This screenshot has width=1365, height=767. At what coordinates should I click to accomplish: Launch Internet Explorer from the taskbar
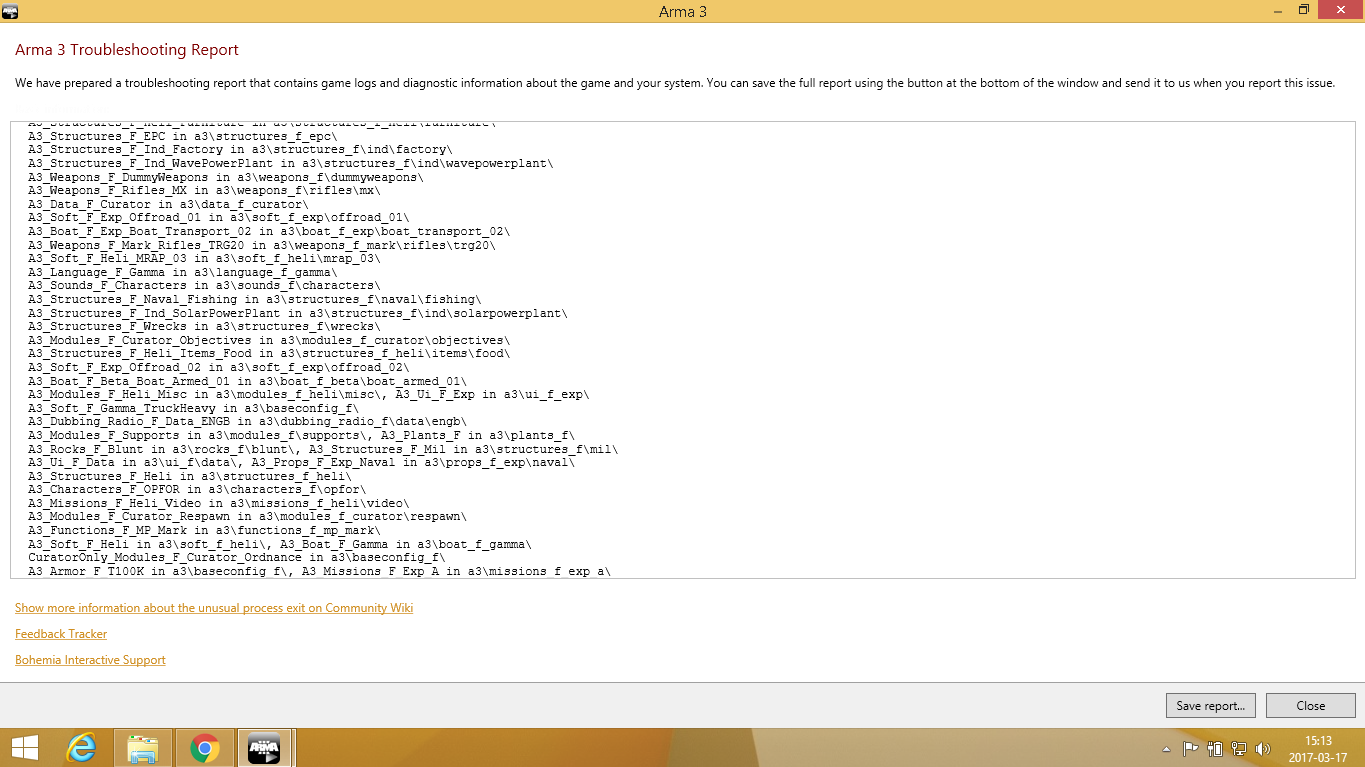[x=81, y=747]
